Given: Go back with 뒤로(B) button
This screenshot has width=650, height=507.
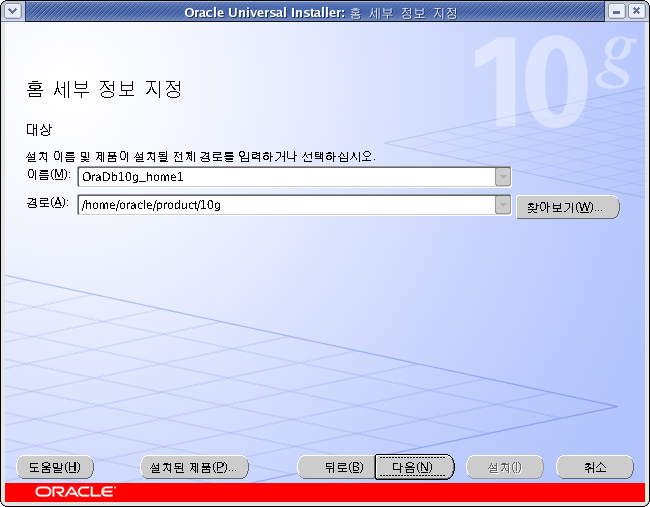Looking at the screenshot, I should 336,467.
